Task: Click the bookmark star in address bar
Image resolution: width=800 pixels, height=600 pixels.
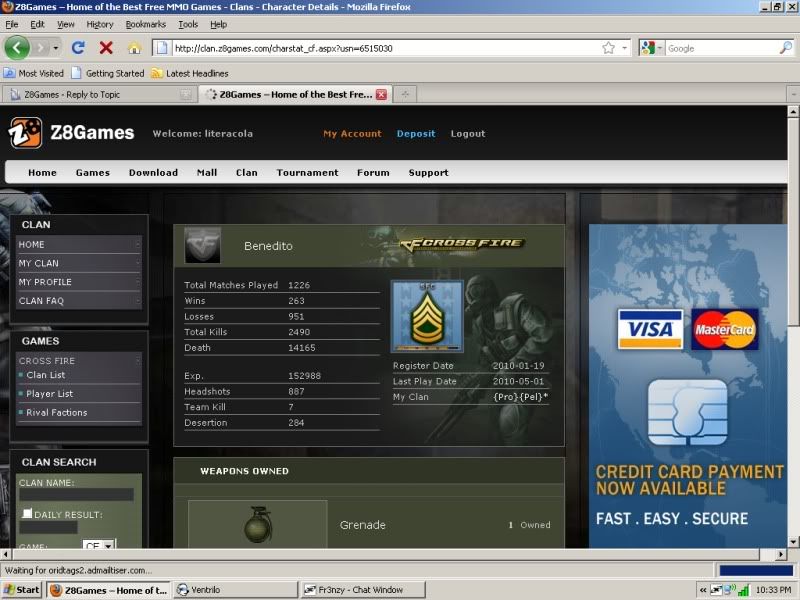Action: (x=608, y=47)
